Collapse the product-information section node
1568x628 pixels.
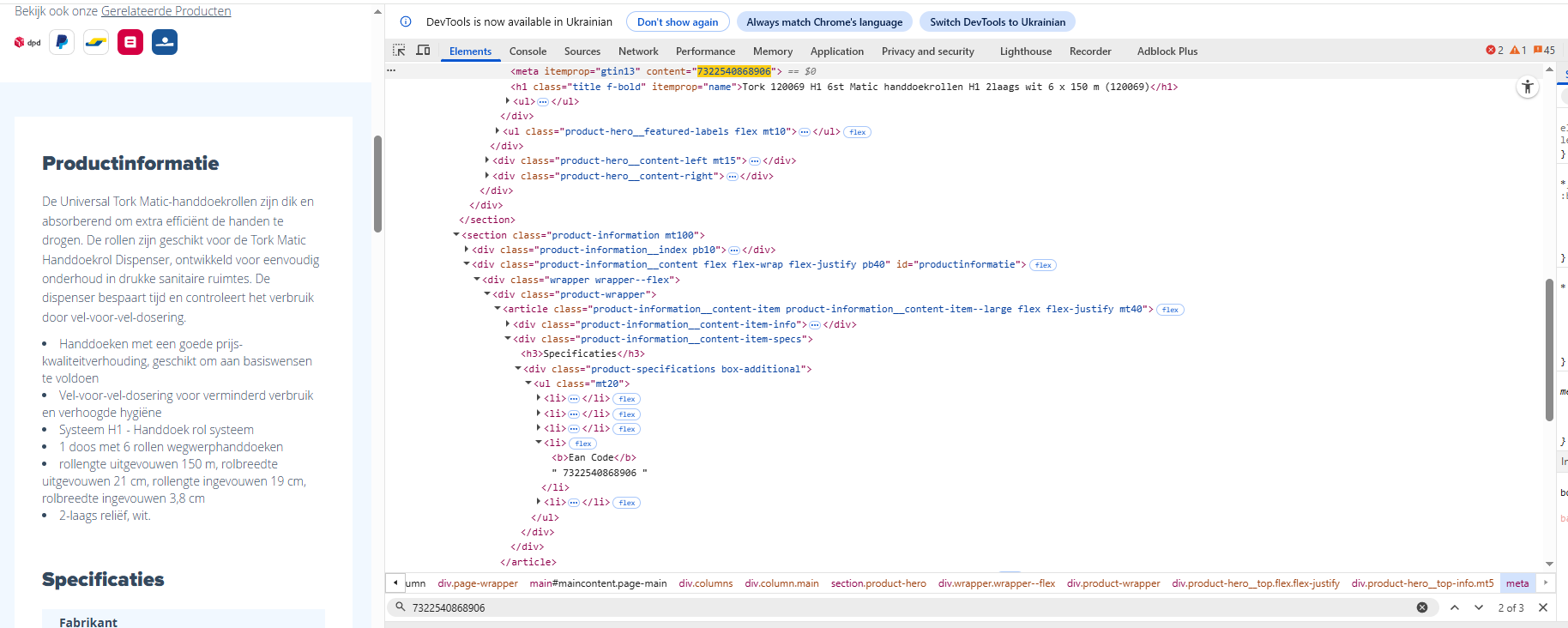tap(456, 235)
